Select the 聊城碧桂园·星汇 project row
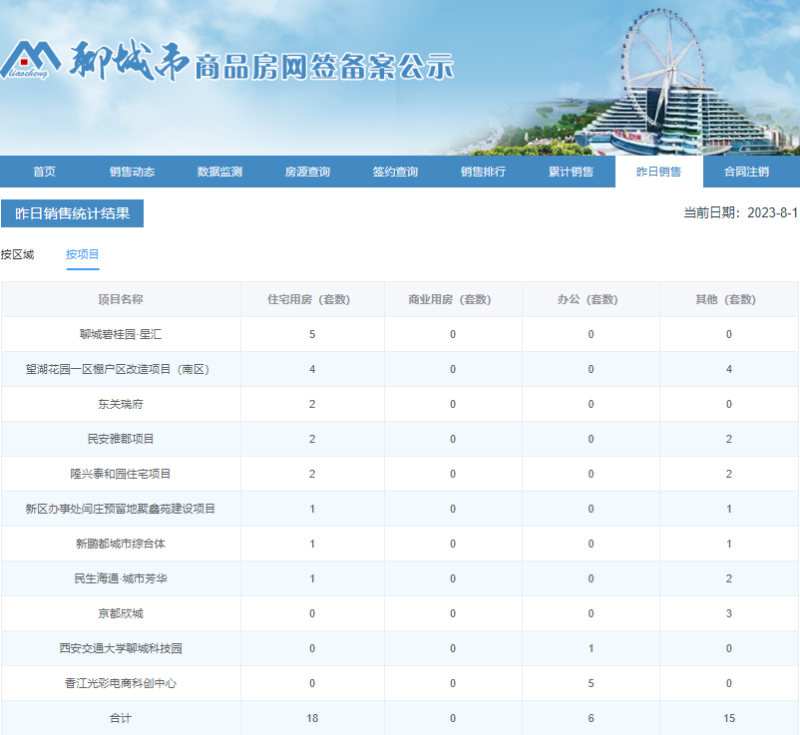Screen dimensions: 800x735 click(x=120, y=333)
